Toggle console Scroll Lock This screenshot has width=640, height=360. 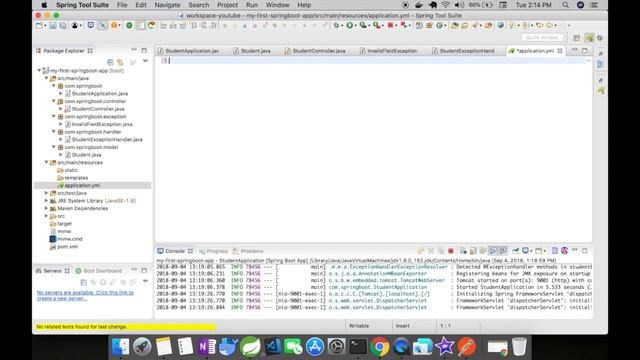[x=473, y=251]
